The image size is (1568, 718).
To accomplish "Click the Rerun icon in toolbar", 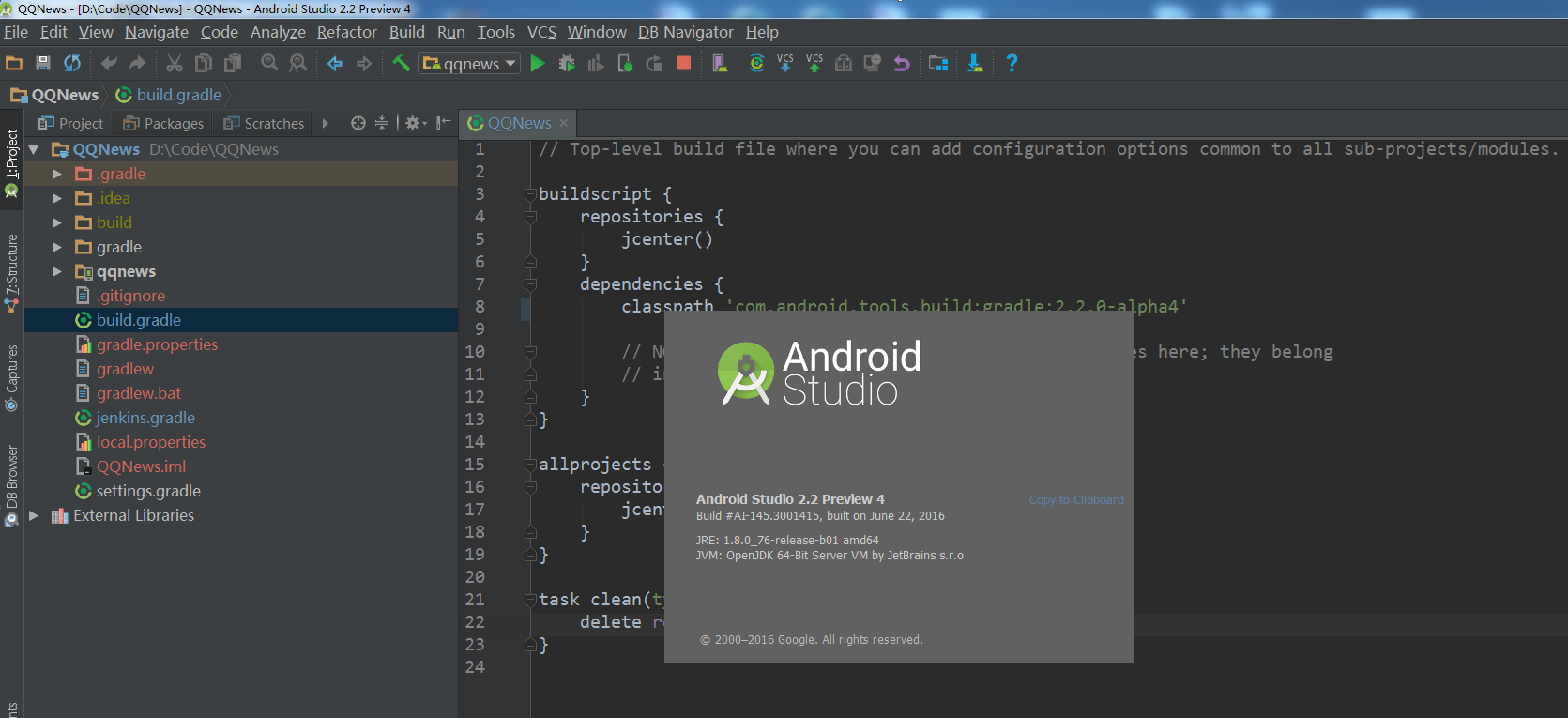I will pos(654,63).
